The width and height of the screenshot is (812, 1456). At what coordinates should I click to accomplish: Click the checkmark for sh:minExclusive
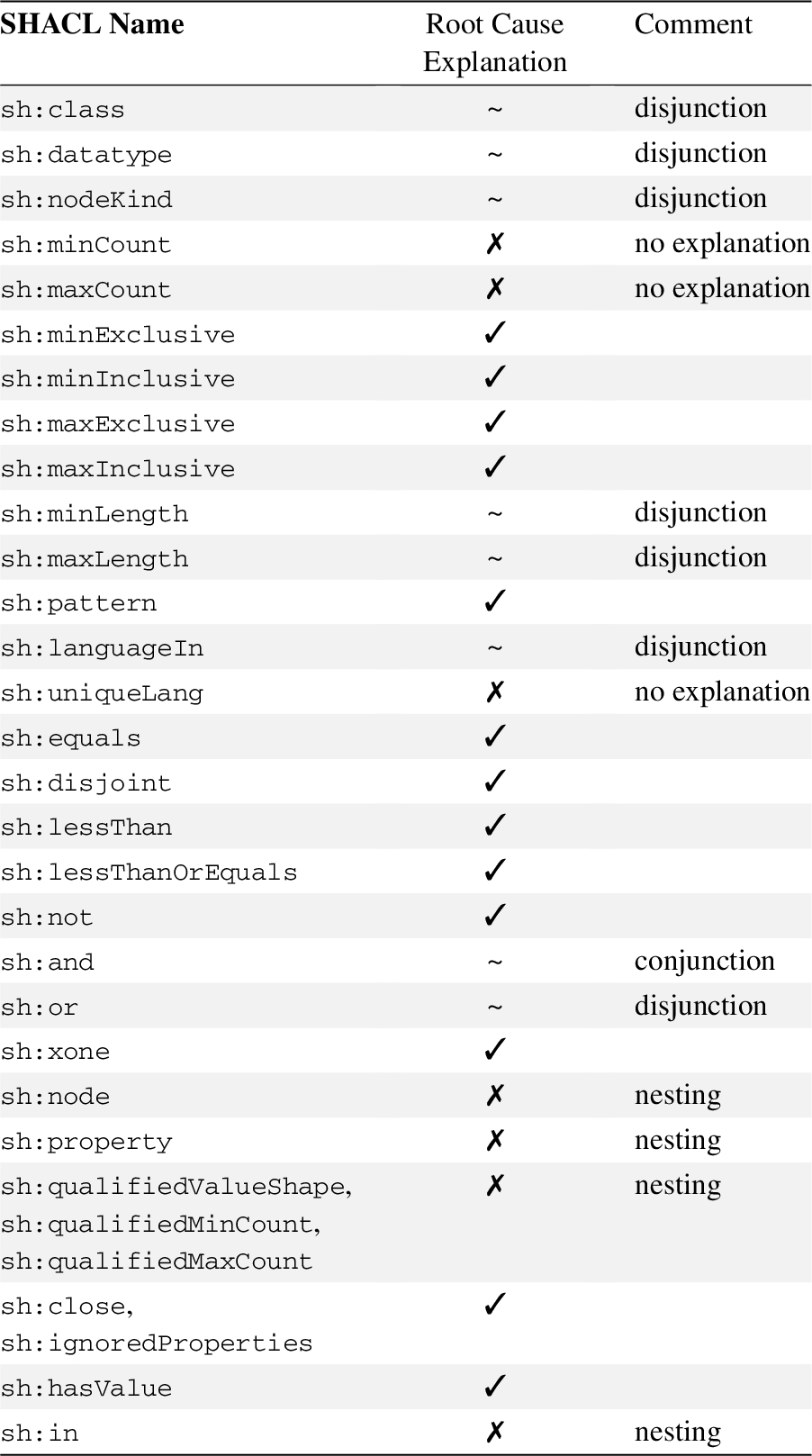point(494,333)
